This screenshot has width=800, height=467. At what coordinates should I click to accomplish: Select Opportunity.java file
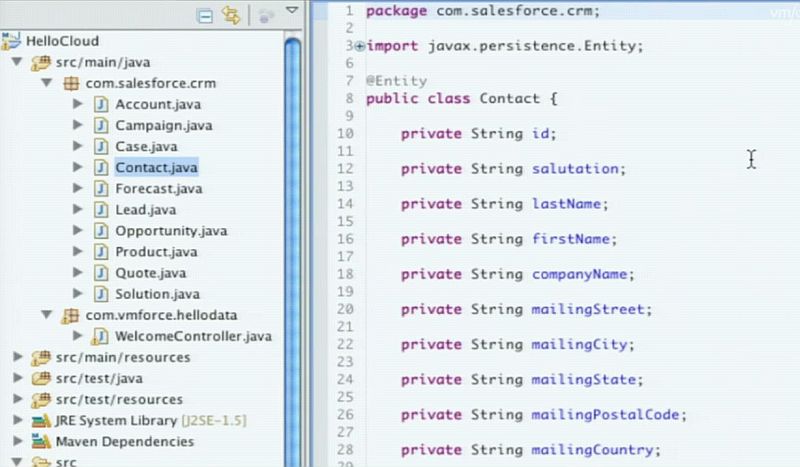pos(171,231)
